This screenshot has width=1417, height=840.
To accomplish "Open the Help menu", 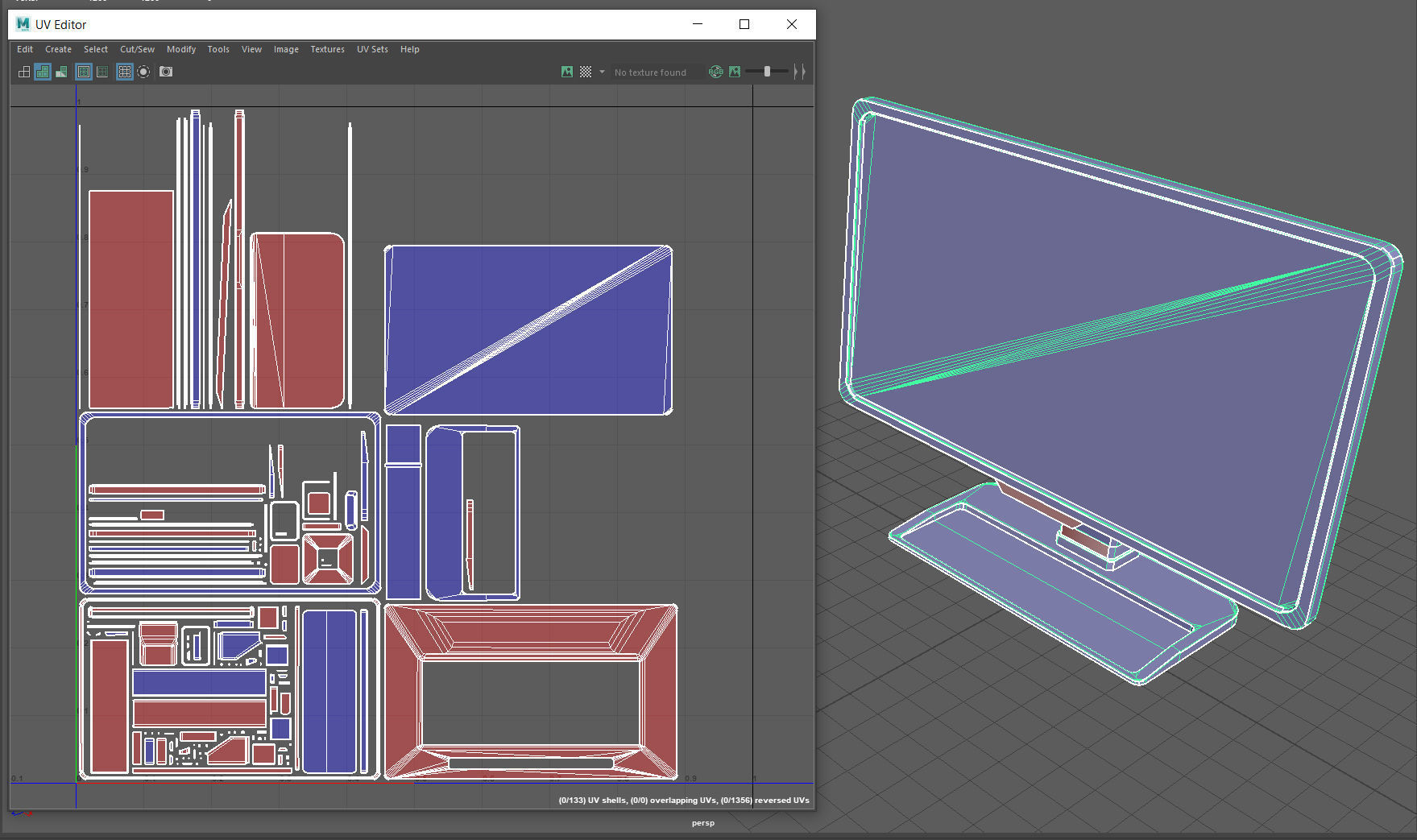I will click(x=409, y=49).
